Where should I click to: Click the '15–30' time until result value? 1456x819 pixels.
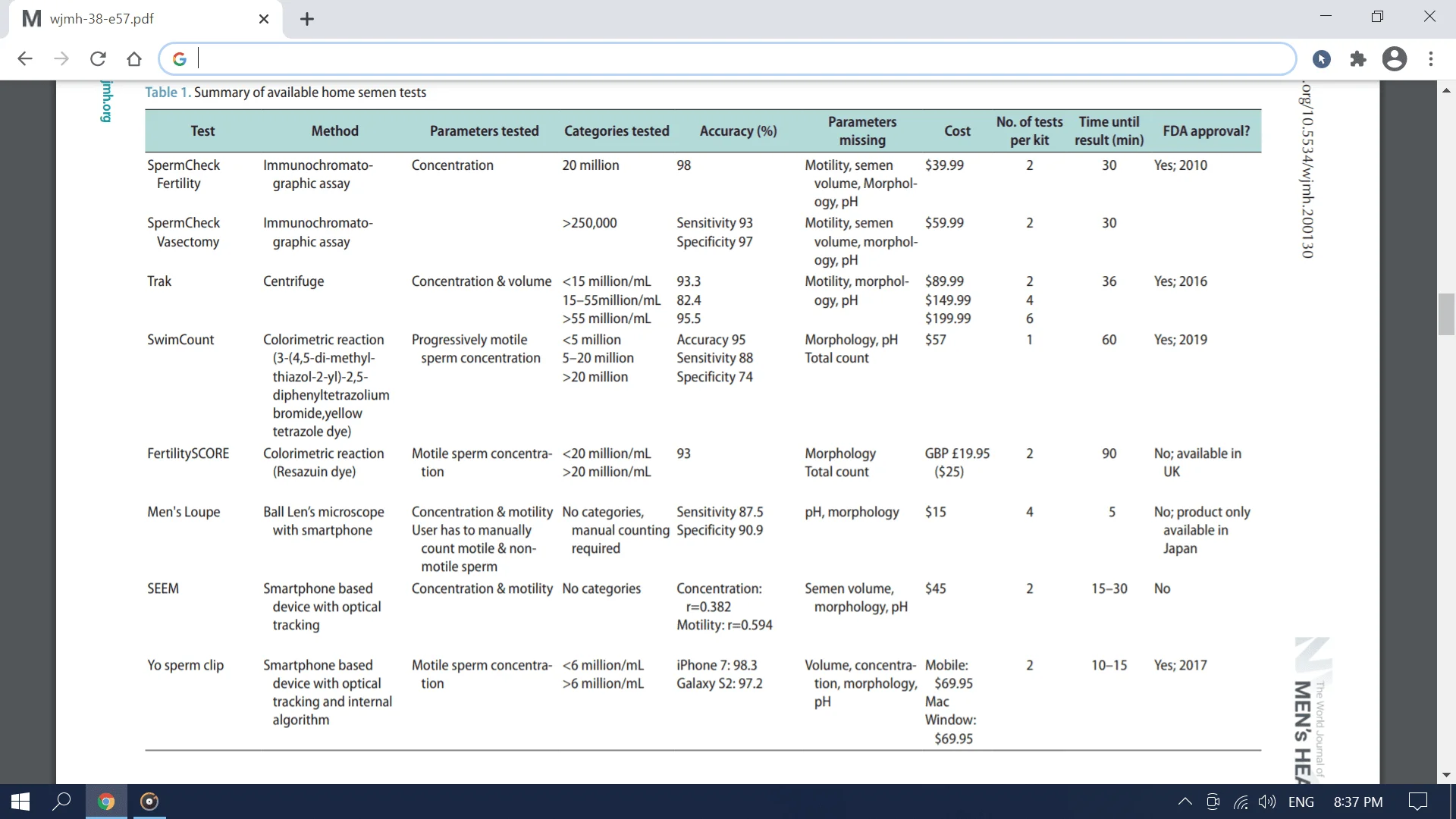1109,588
